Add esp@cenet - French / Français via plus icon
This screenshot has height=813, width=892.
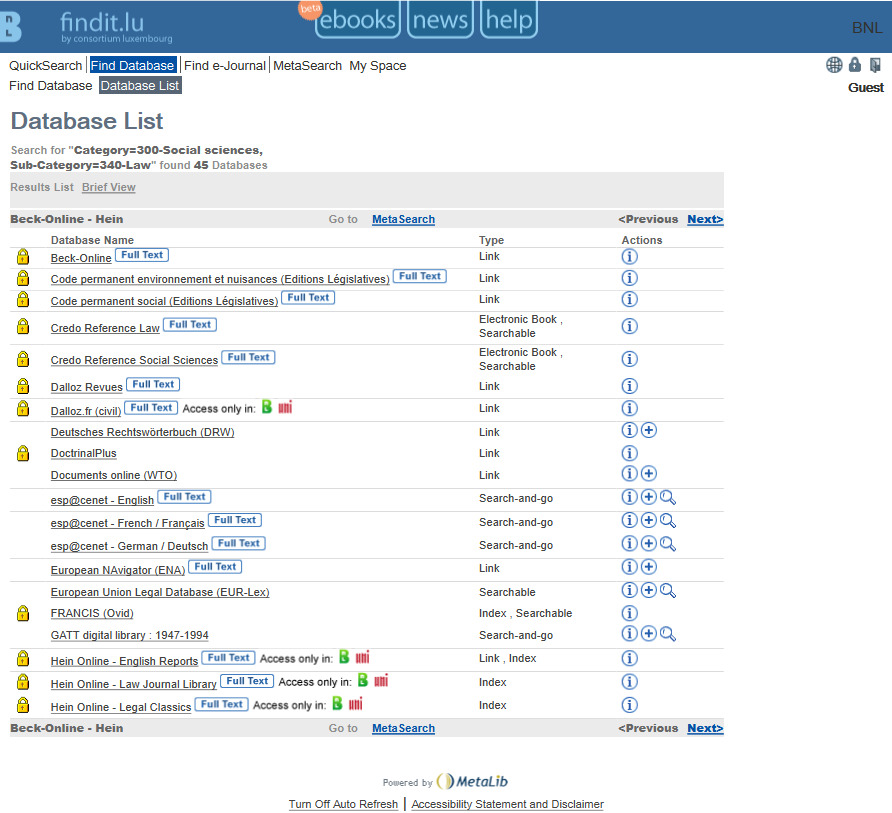point(649,520)
